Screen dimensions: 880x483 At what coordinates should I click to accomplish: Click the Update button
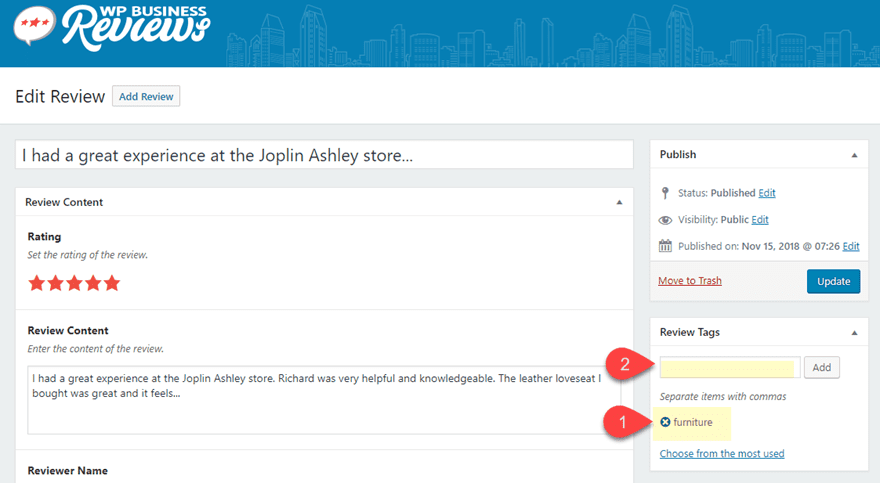833,282
